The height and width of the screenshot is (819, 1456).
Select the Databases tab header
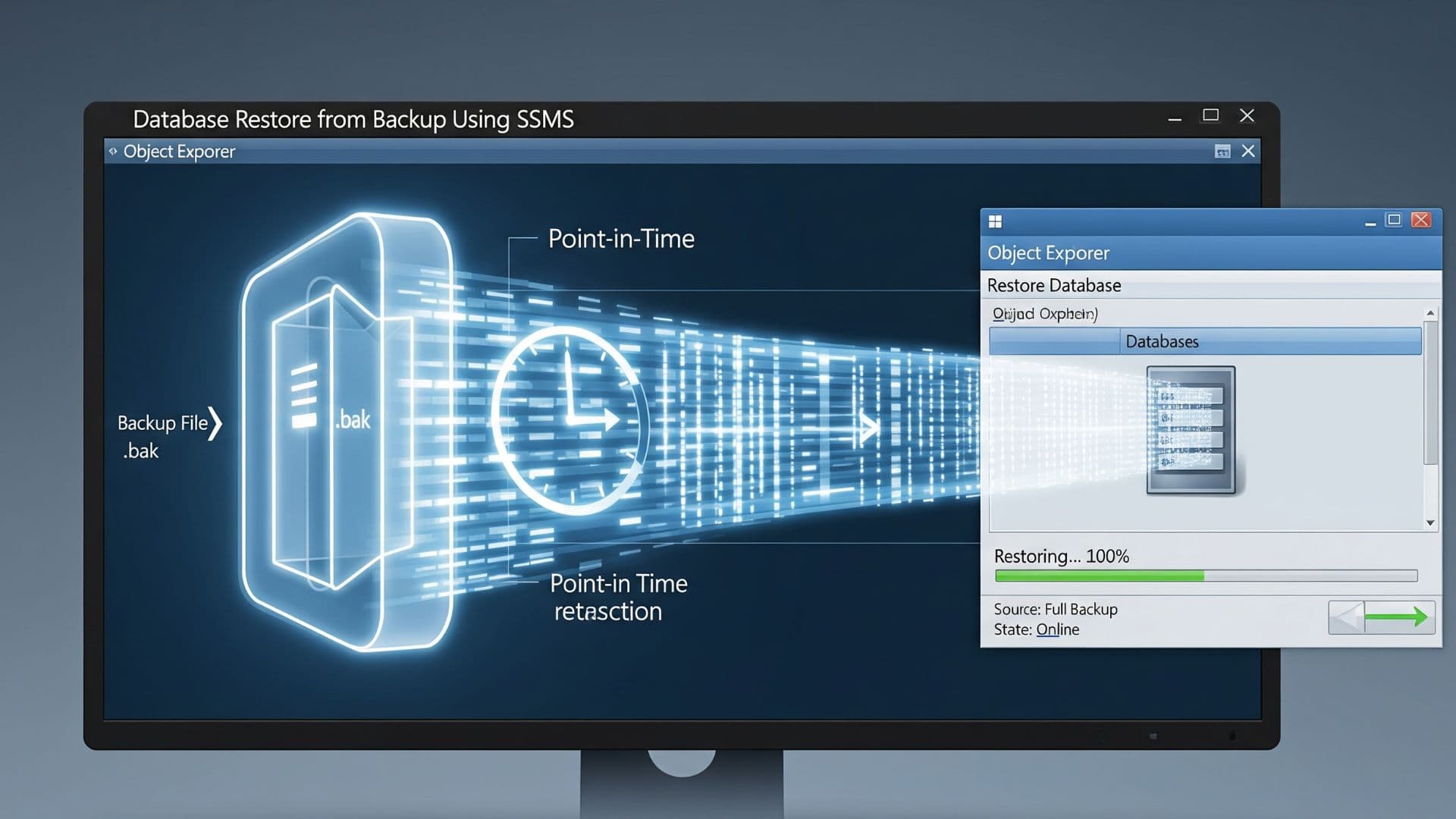tap(1162, 342)
